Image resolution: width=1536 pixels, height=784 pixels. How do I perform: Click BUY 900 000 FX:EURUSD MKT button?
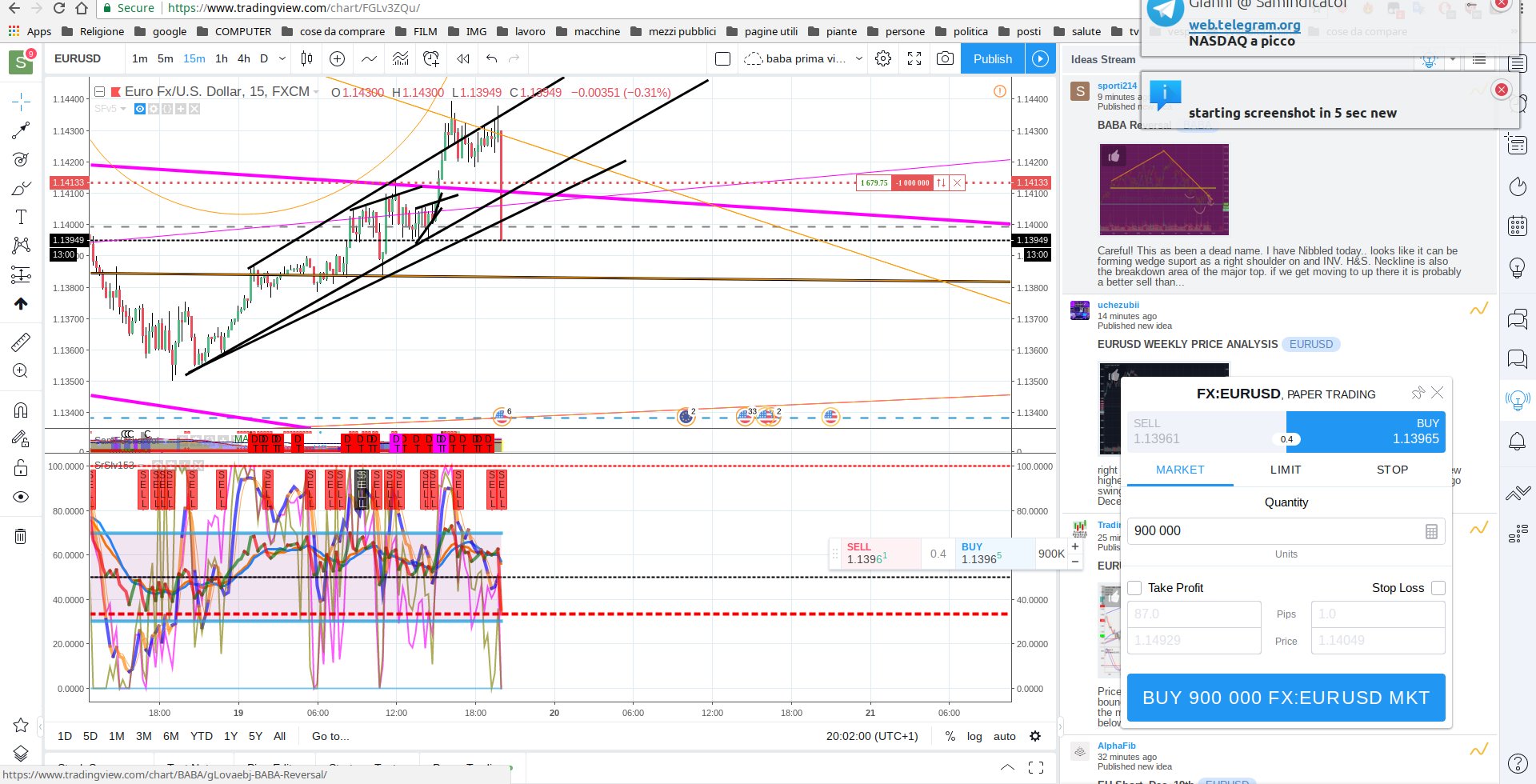click(1286, 698)
